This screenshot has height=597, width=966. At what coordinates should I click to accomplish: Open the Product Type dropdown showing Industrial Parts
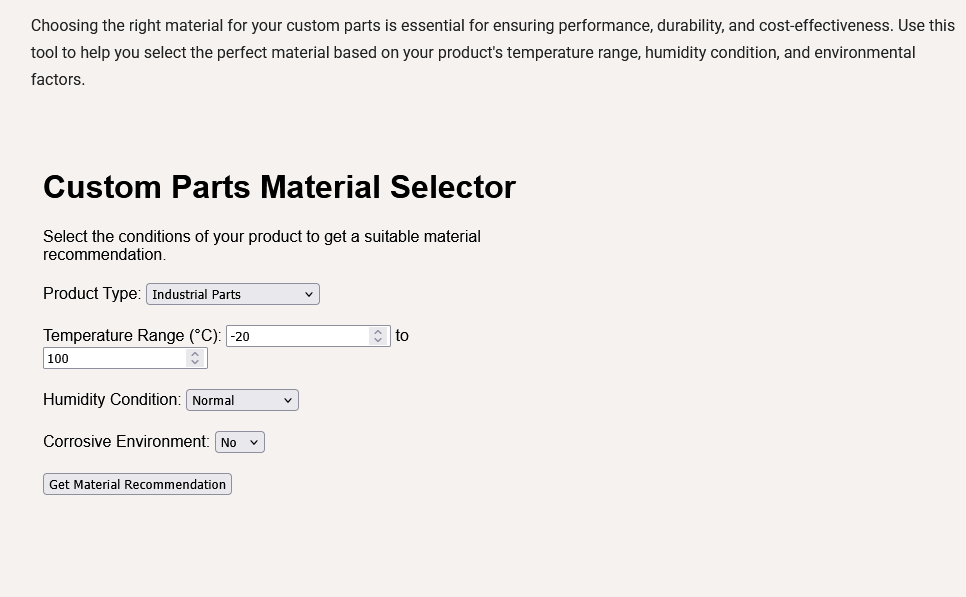(x=233, y=294)
